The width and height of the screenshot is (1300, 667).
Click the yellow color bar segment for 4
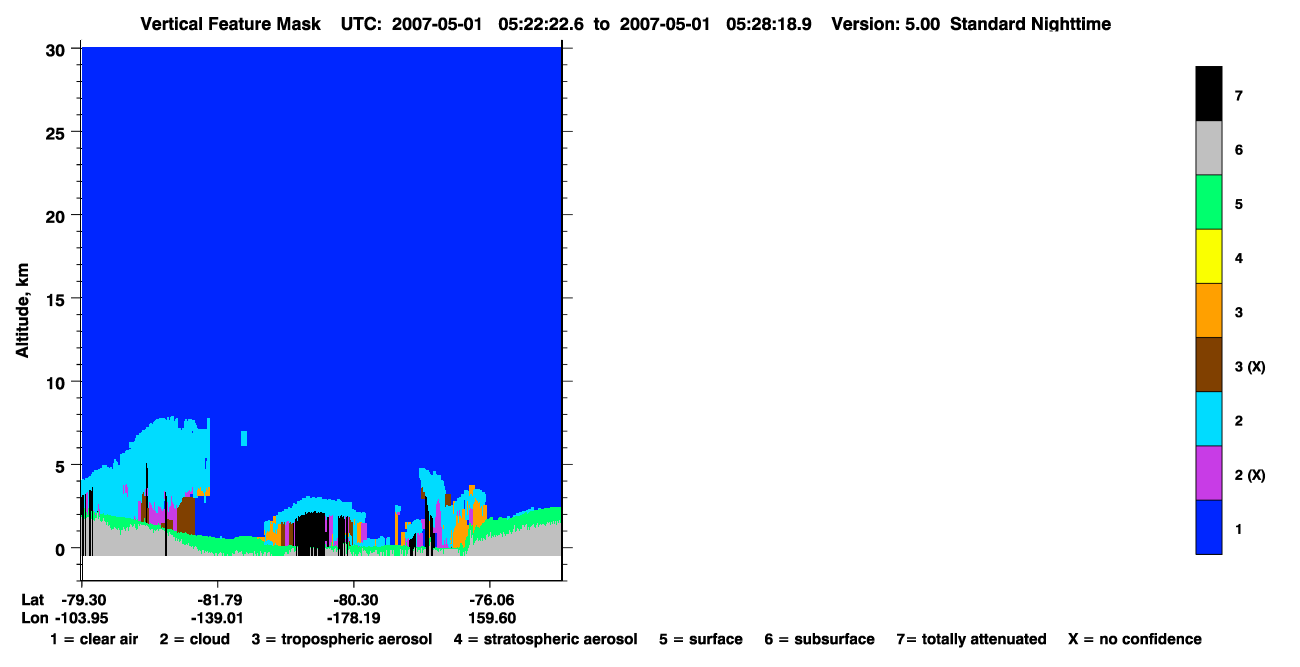pyautogui.click(x=1208, y=256)
